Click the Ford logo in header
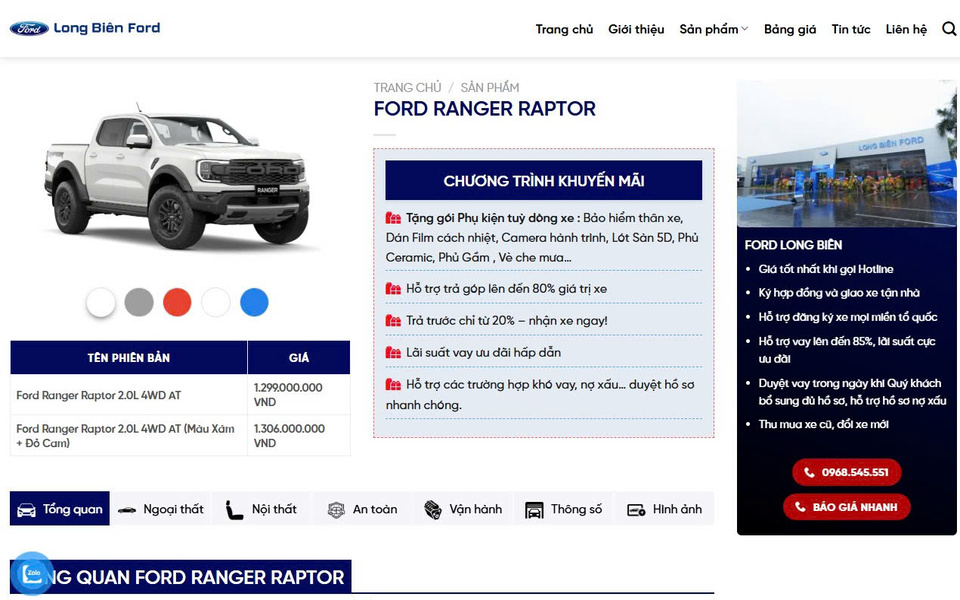Screen dimensions: 960x600 (29, 29)
